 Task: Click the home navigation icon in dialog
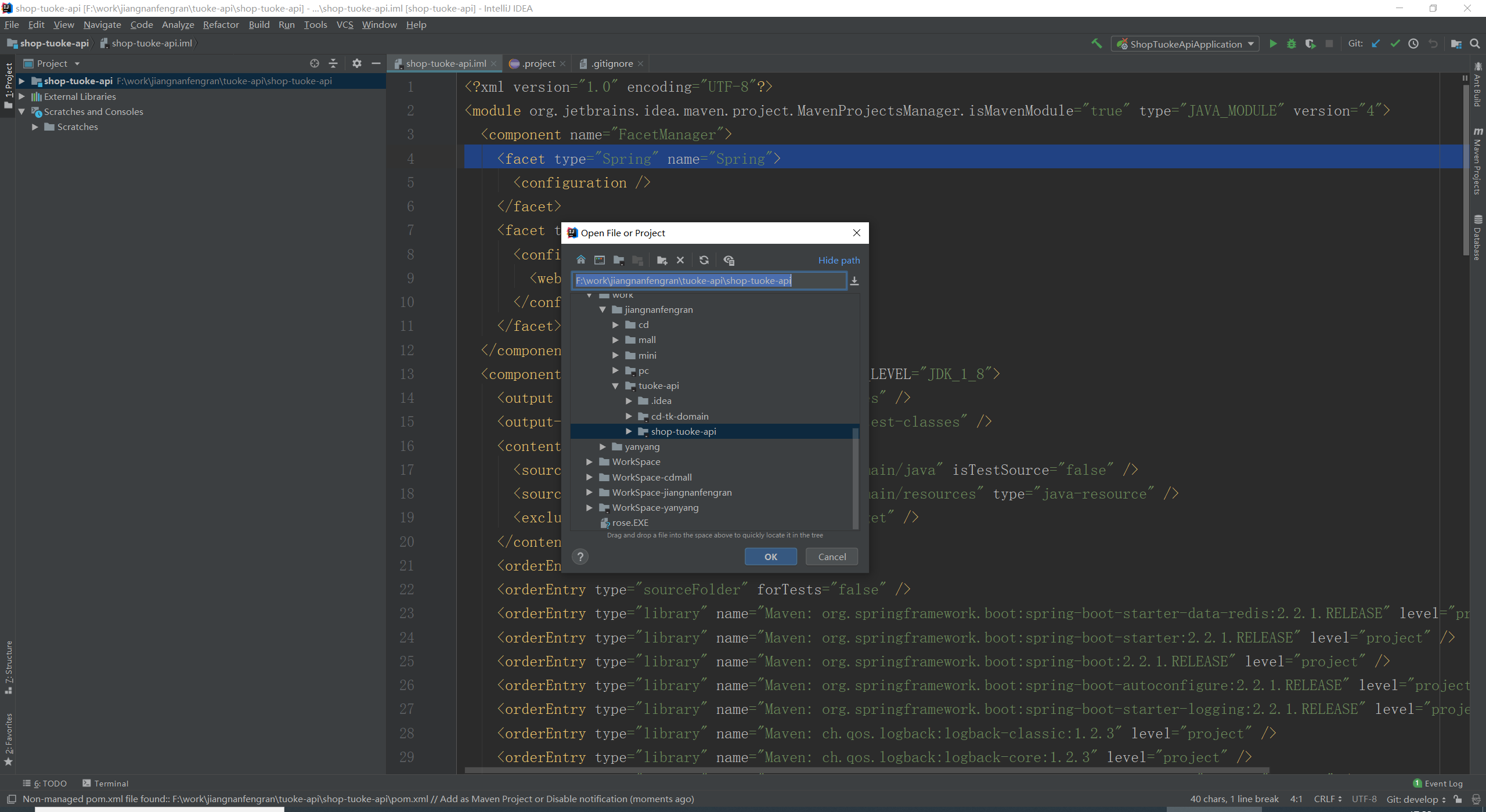tap(580, 260)
